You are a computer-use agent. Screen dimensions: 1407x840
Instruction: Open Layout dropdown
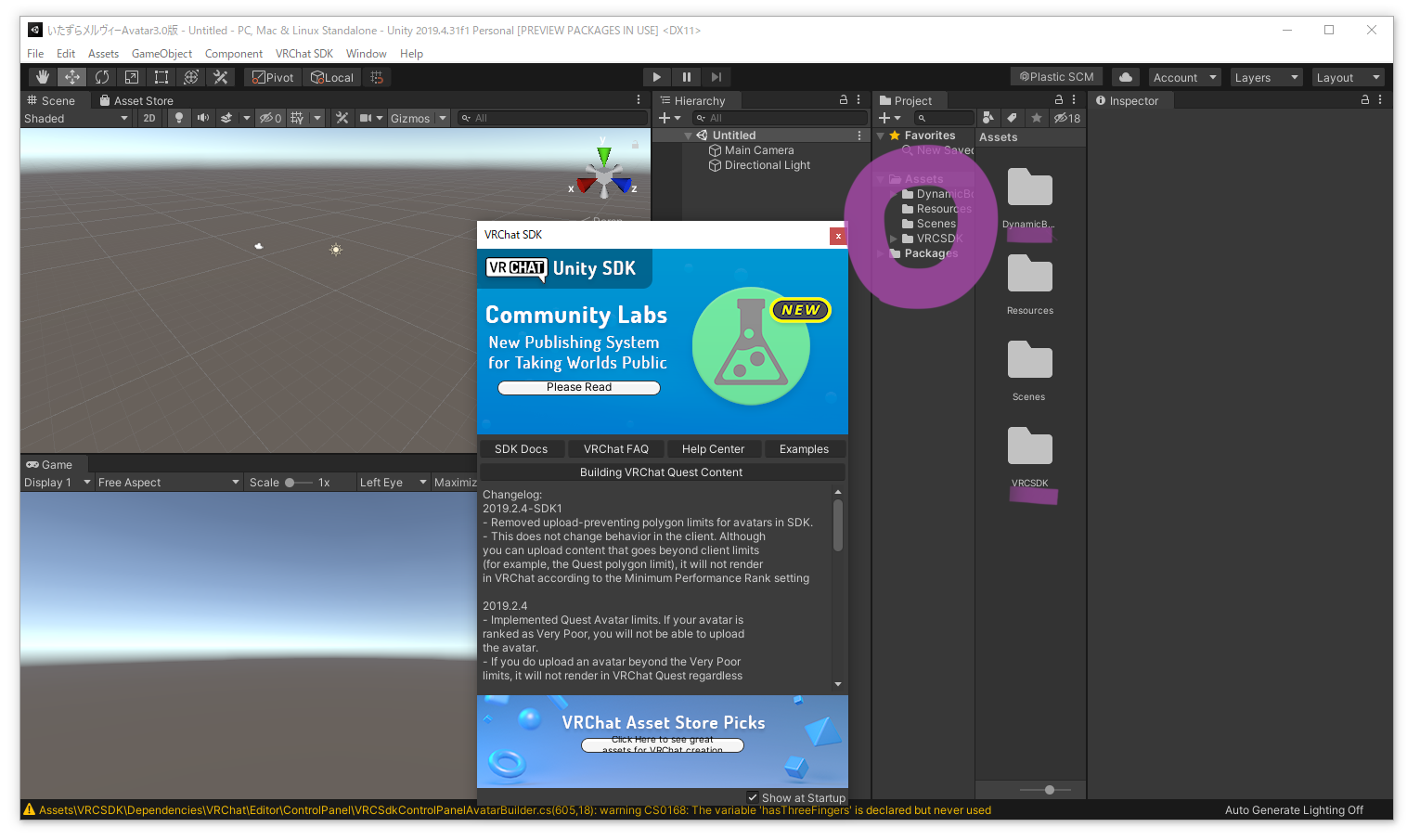1349,77
